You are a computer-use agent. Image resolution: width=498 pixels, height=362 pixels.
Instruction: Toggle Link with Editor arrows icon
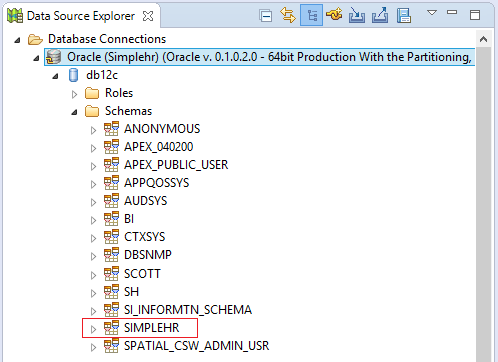(288, 15)
